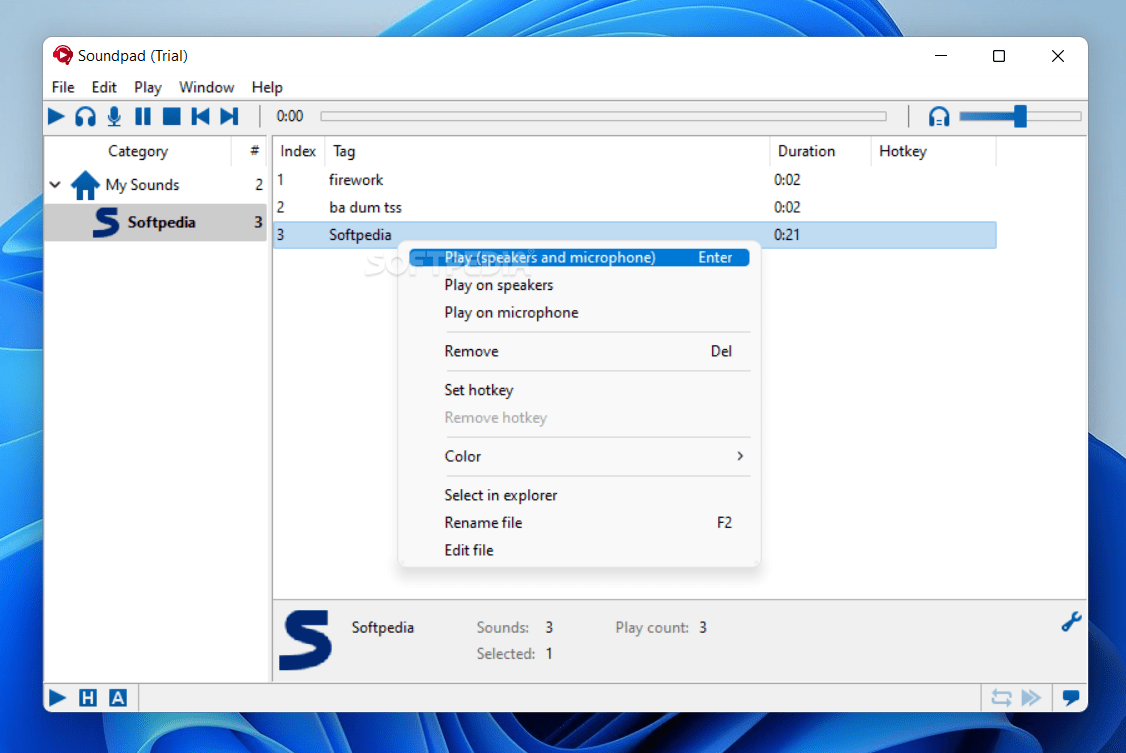Open the Window menu
Image resolution: width=1126 pixels, height=753 pixels.
(207, 87)
